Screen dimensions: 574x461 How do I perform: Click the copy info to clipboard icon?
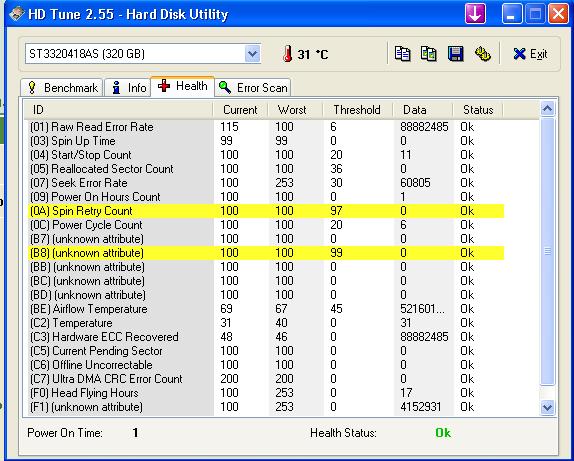coord(402,54)
